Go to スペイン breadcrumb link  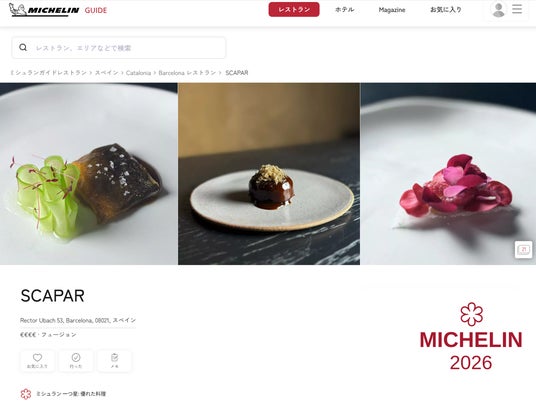(x=107, y=73)
